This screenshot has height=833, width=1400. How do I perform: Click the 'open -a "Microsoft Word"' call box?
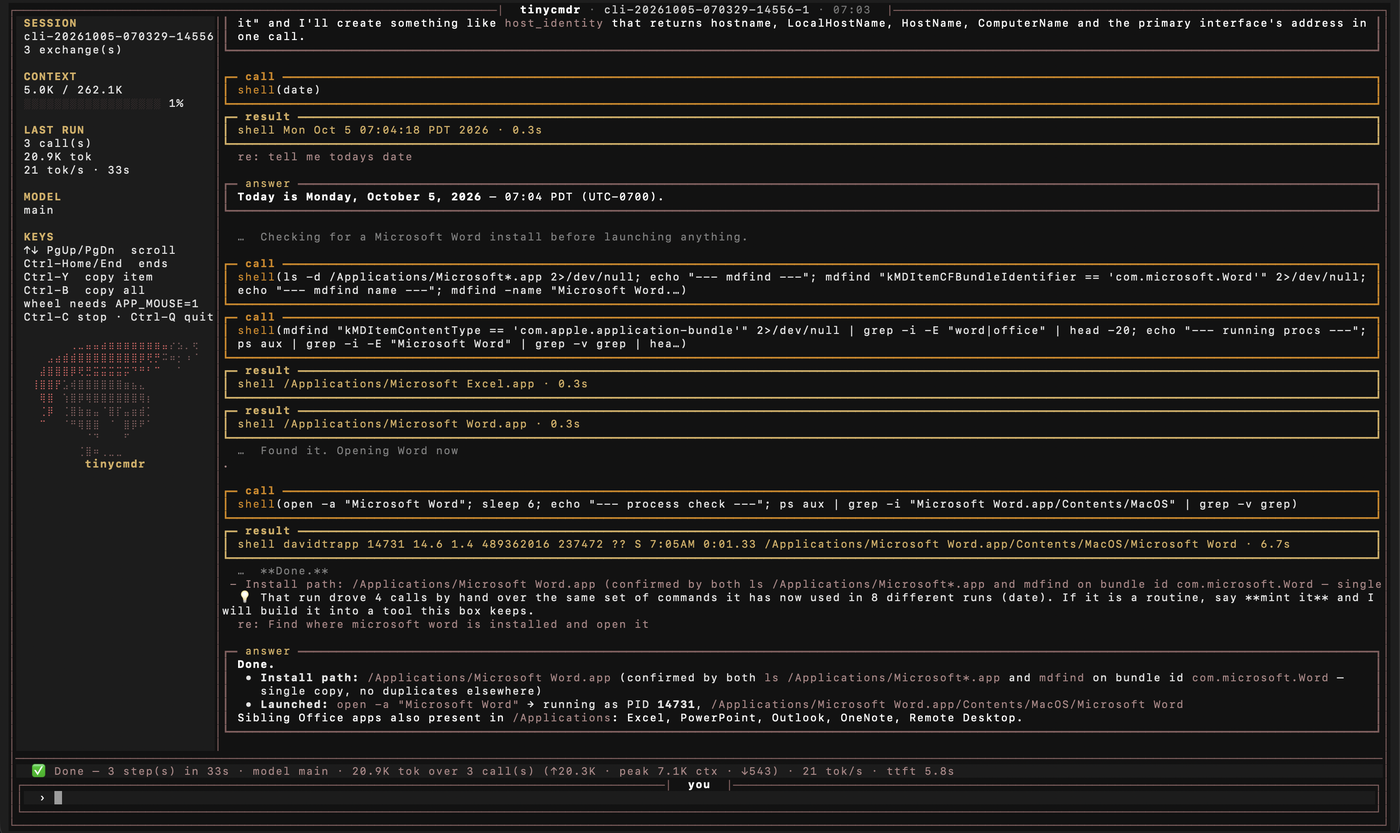pyautogui.click(x=803, y=504)
